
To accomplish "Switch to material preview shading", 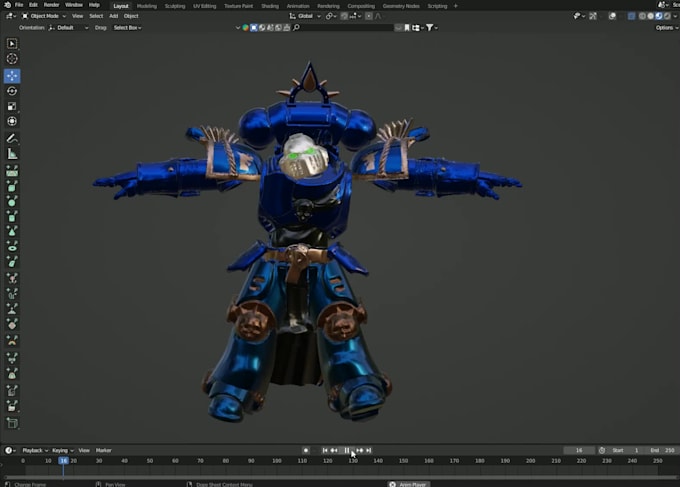I will [659, 16].
